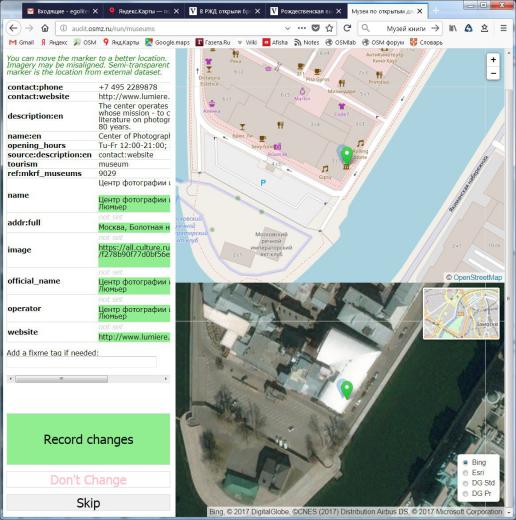
Task: Go back to previous page
Action: (13, 28)
